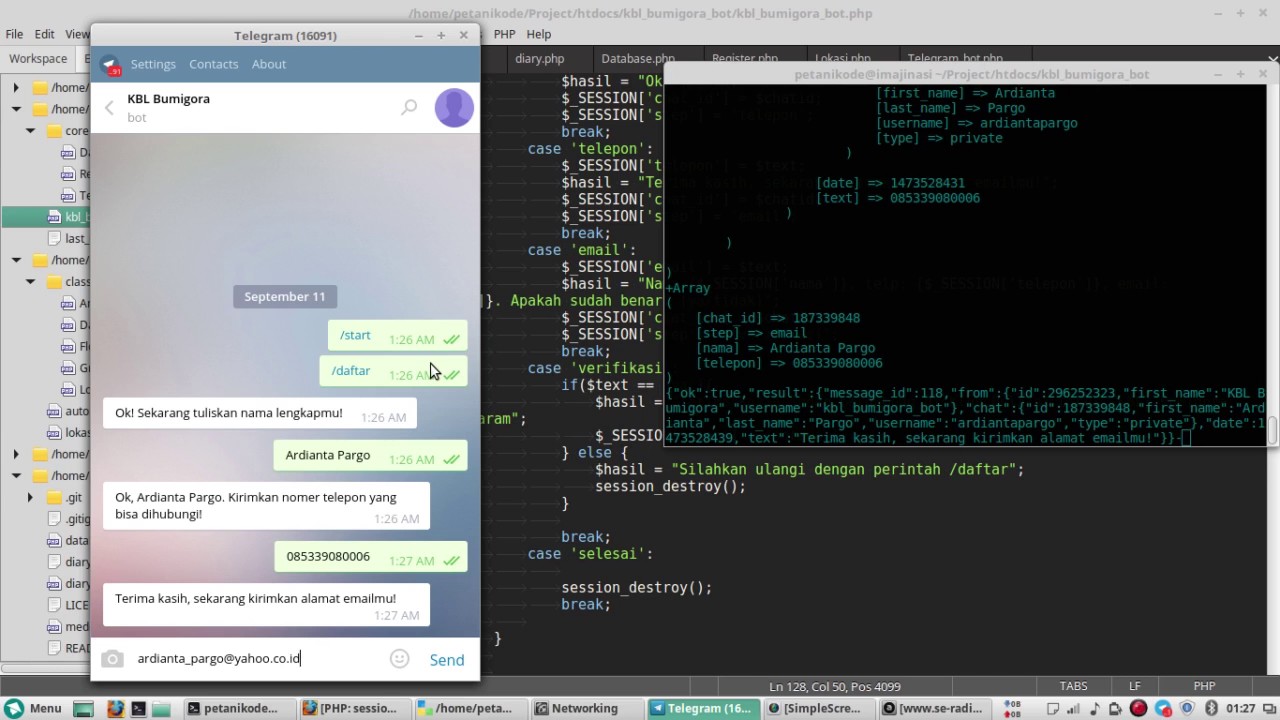Open the emoji picker in Telegram

tap(400, 658)
